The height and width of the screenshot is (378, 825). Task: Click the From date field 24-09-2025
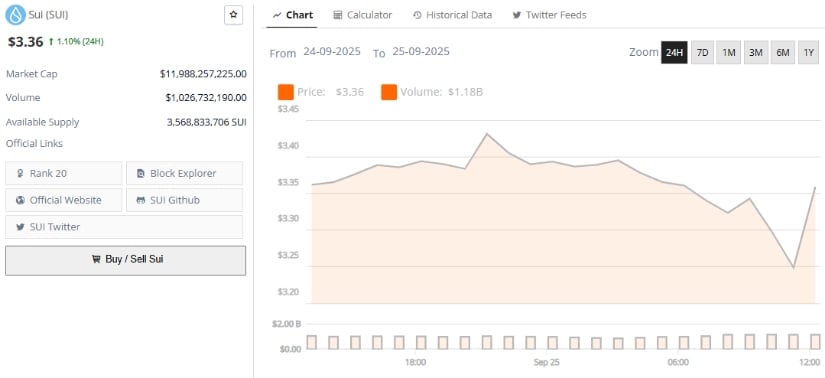(x=331, y=52)
